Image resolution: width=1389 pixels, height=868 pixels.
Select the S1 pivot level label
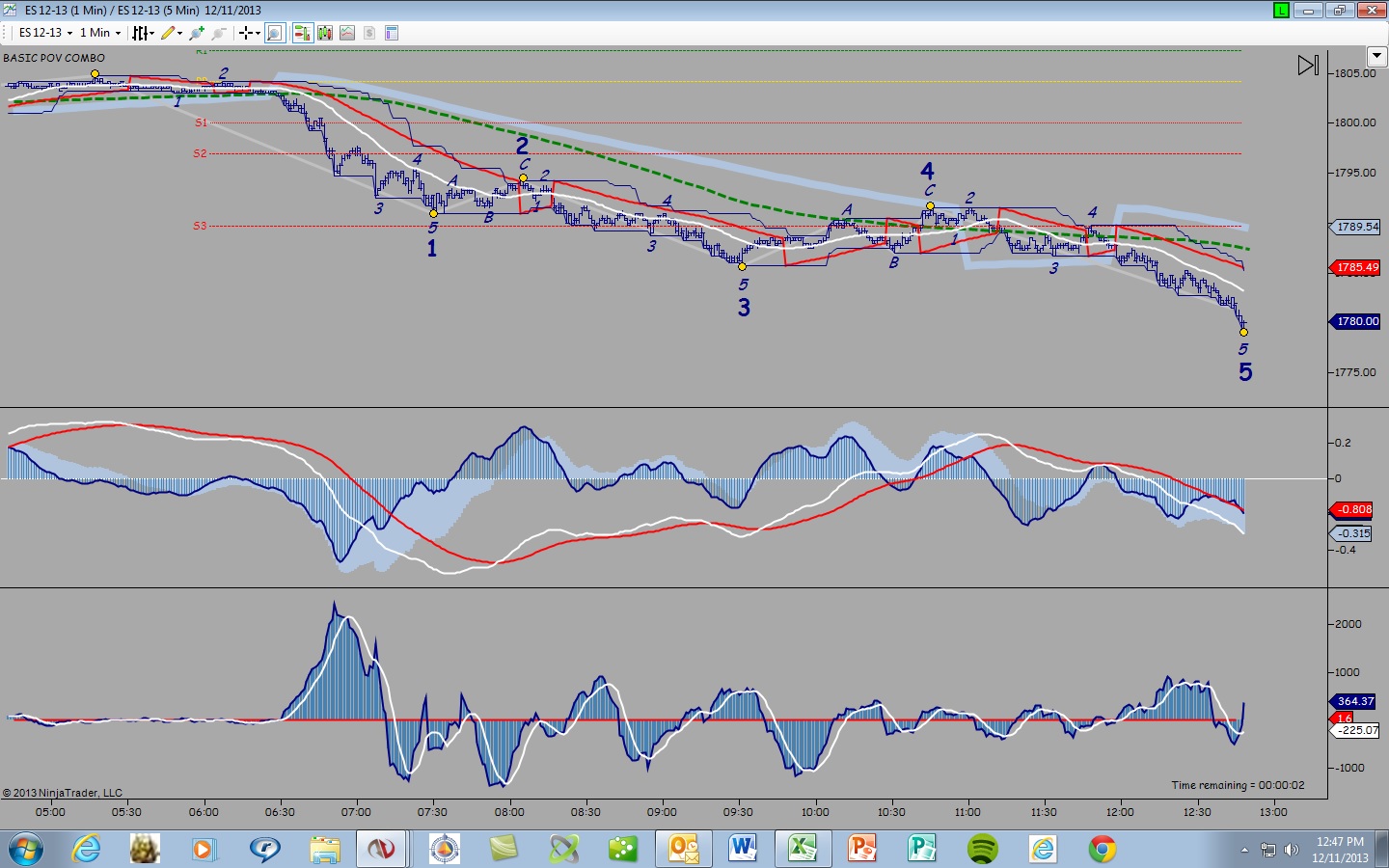click(x=201, y=122)
